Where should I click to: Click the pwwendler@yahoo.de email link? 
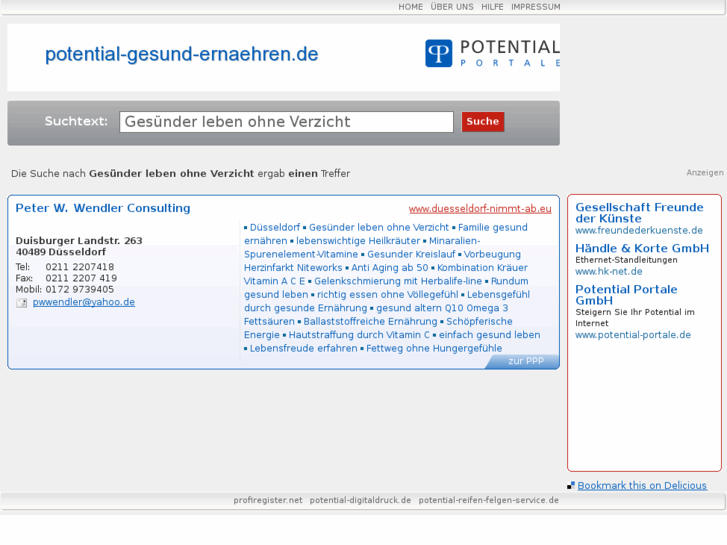(83, 302)
